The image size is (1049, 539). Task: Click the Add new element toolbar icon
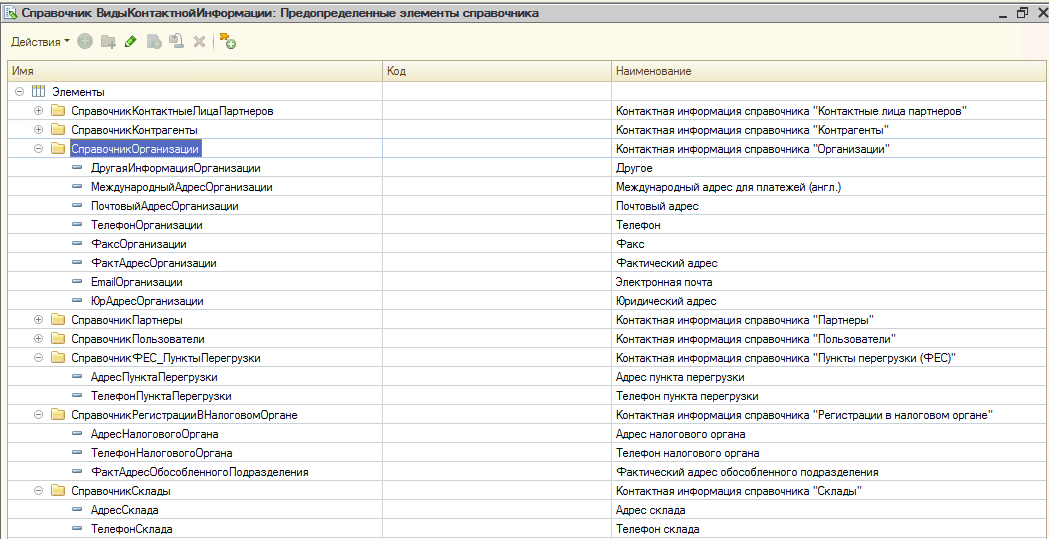(85, 42)
